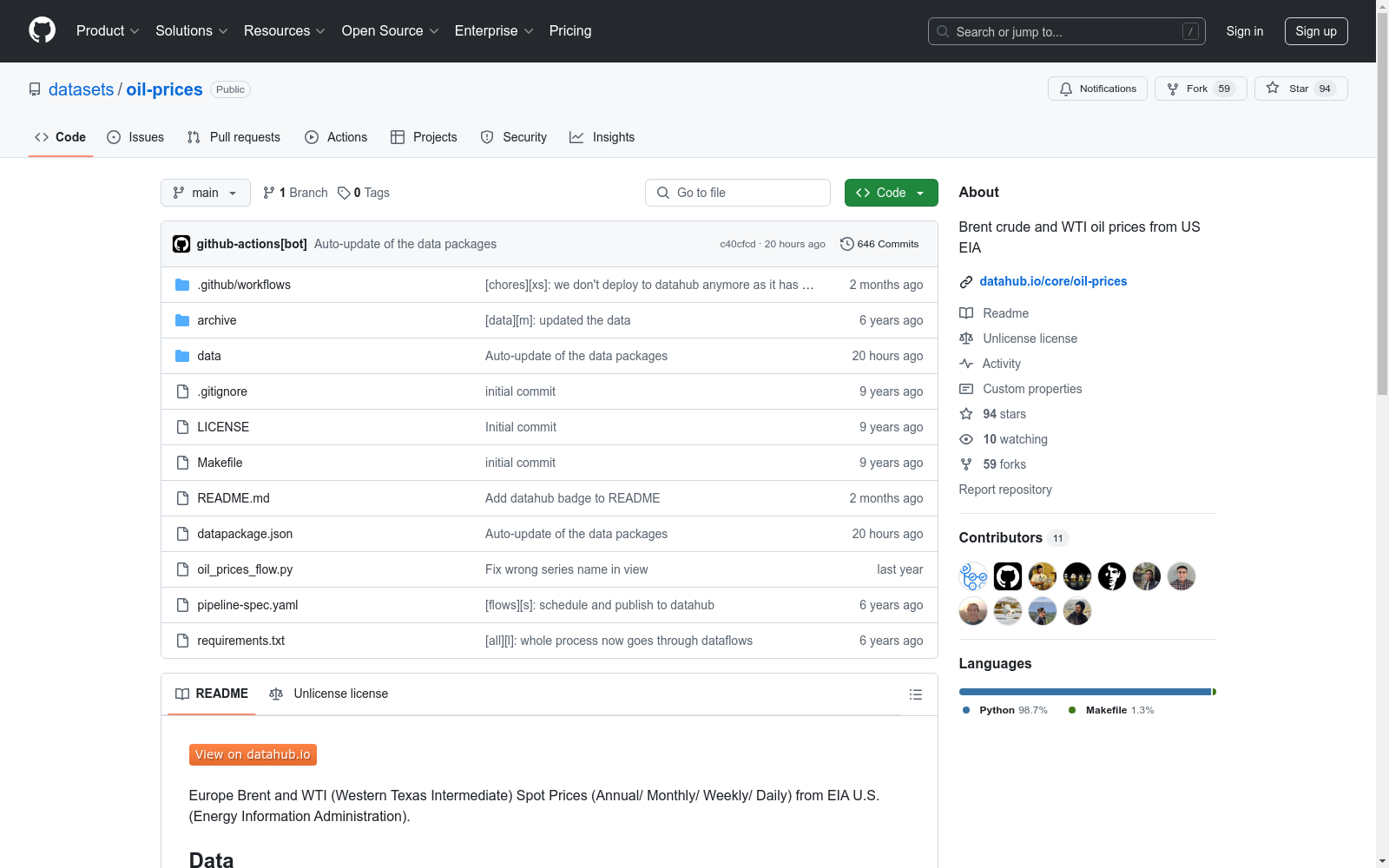Open the green Code dropdown
The image size is (1389, 868).
[x=891, y=193]
